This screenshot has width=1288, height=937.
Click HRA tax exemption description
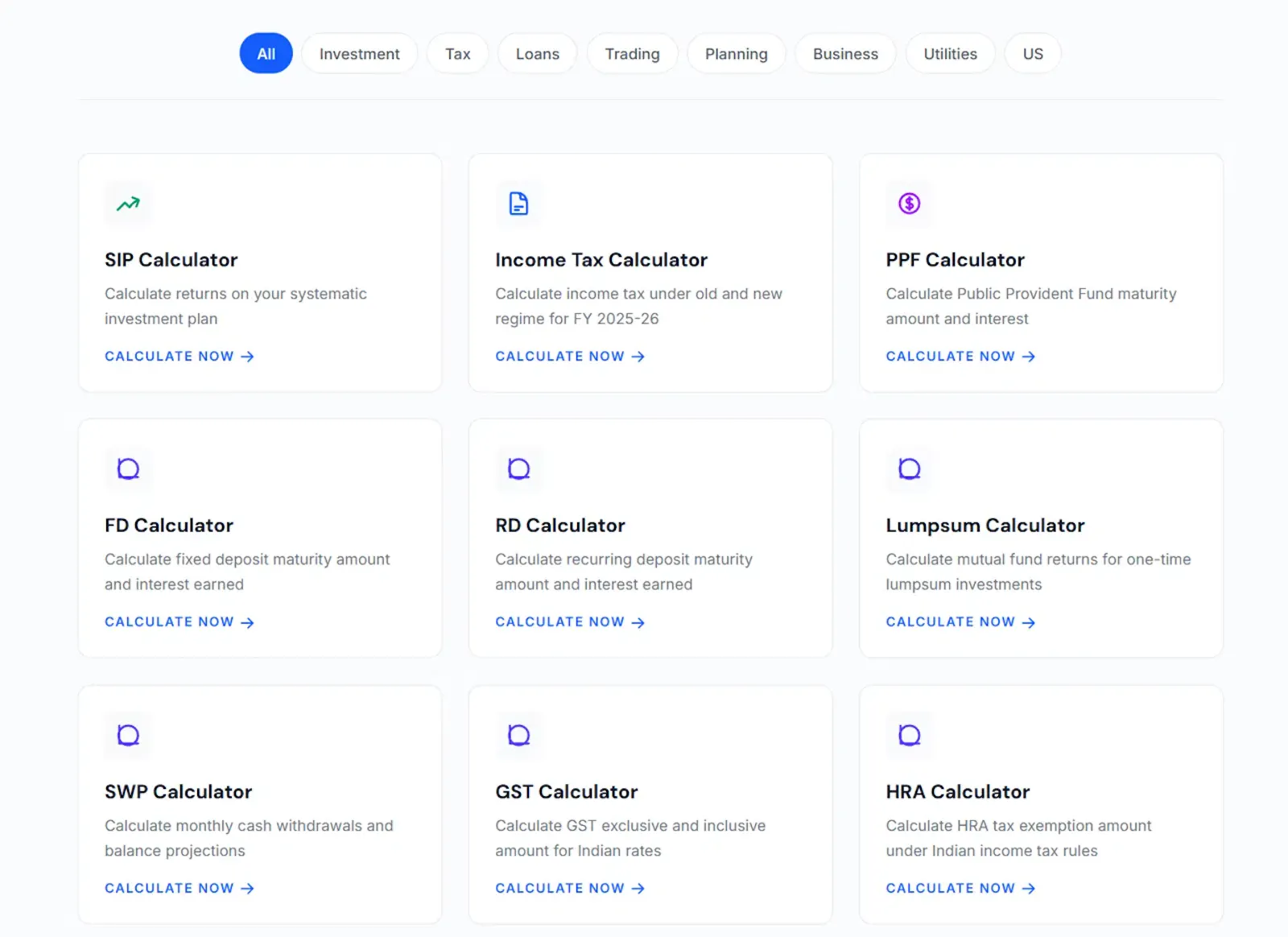click(1019, 839)
